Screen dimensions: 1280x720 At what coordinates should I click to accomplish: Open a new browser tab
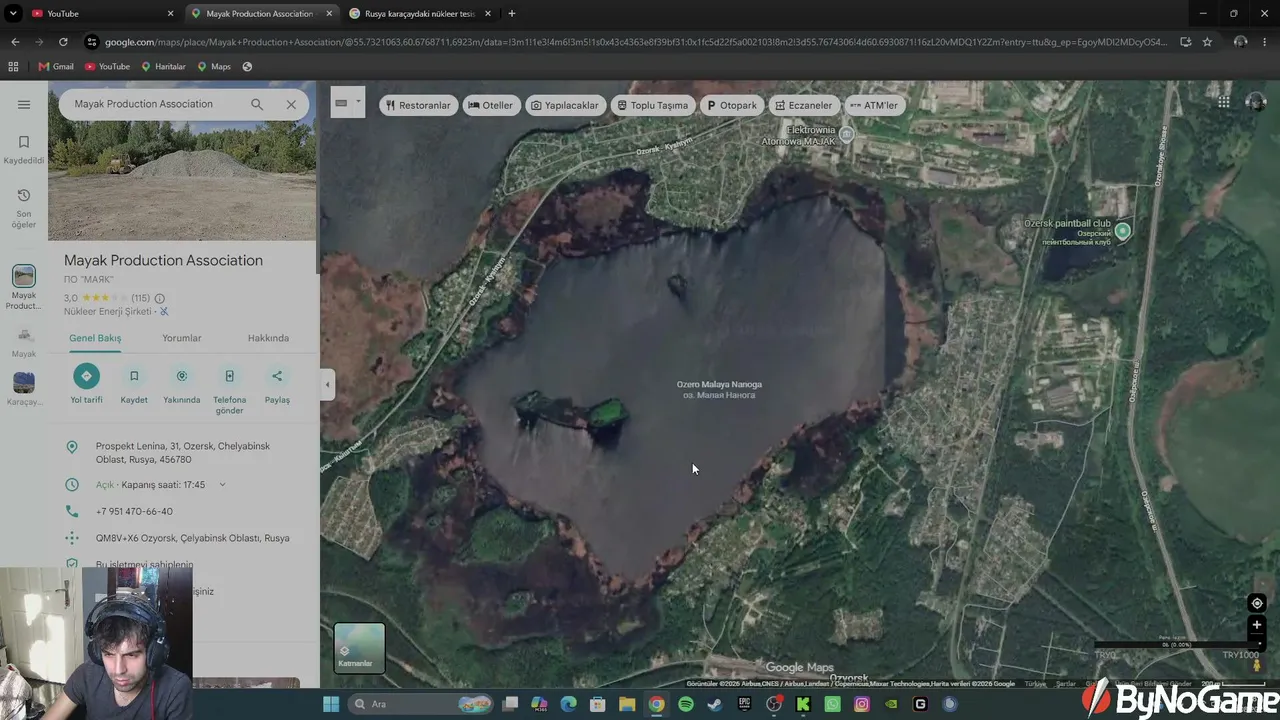click(x=512, y=14)
